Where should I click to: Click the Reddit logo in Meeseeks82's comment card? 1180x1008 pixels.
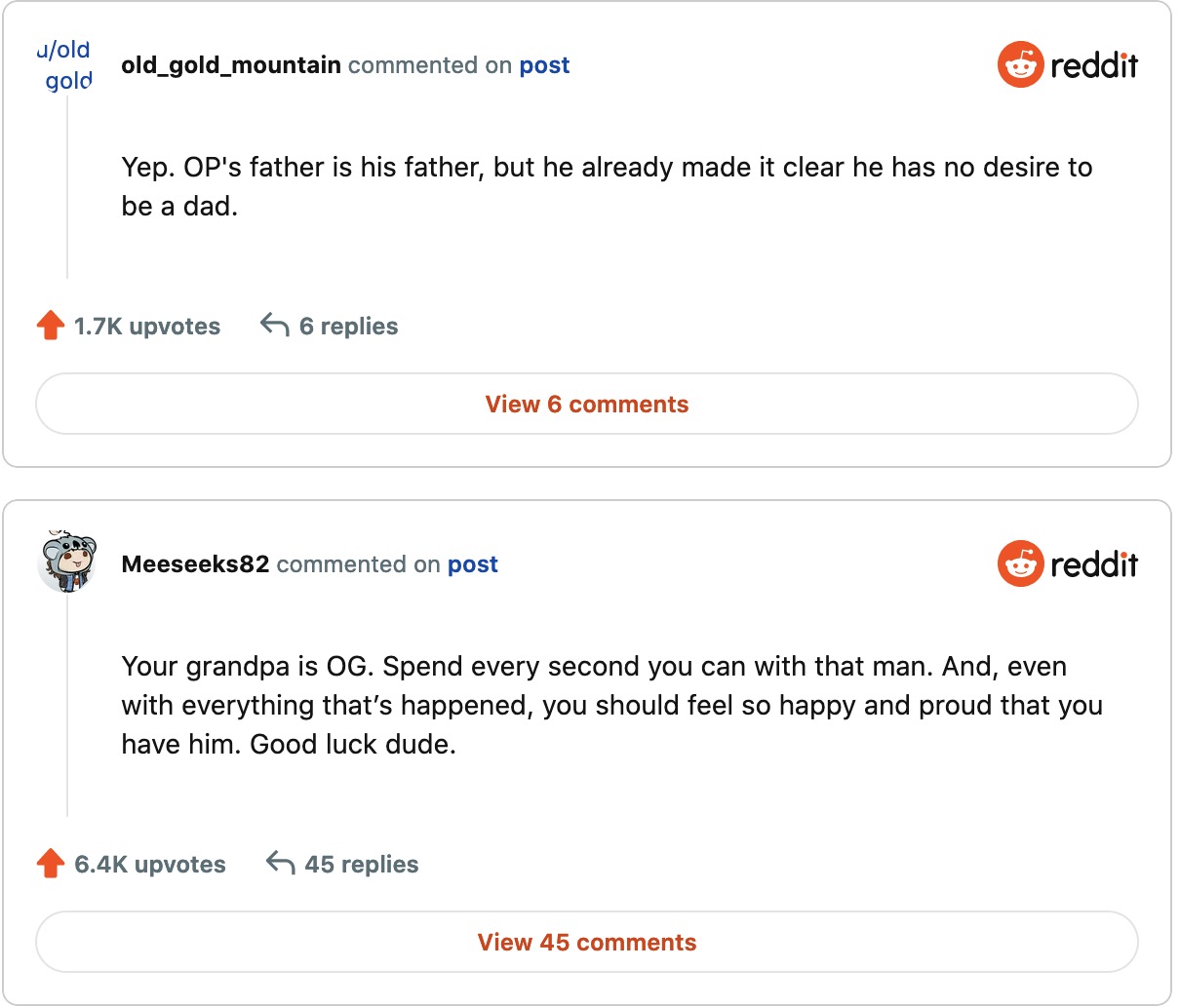pyautogui.click(x=1068, y=564)
